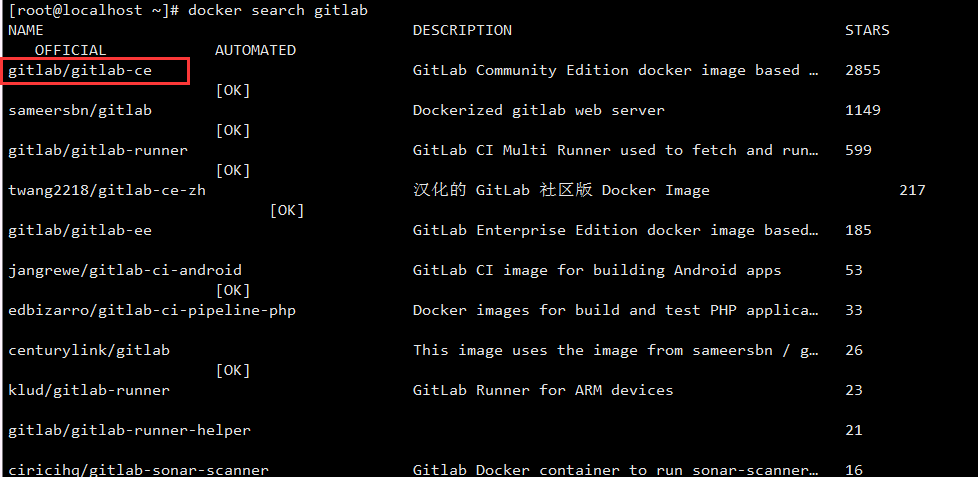Select the twang2218/gitlab-ce-zh row name

[x=107, y=191]
